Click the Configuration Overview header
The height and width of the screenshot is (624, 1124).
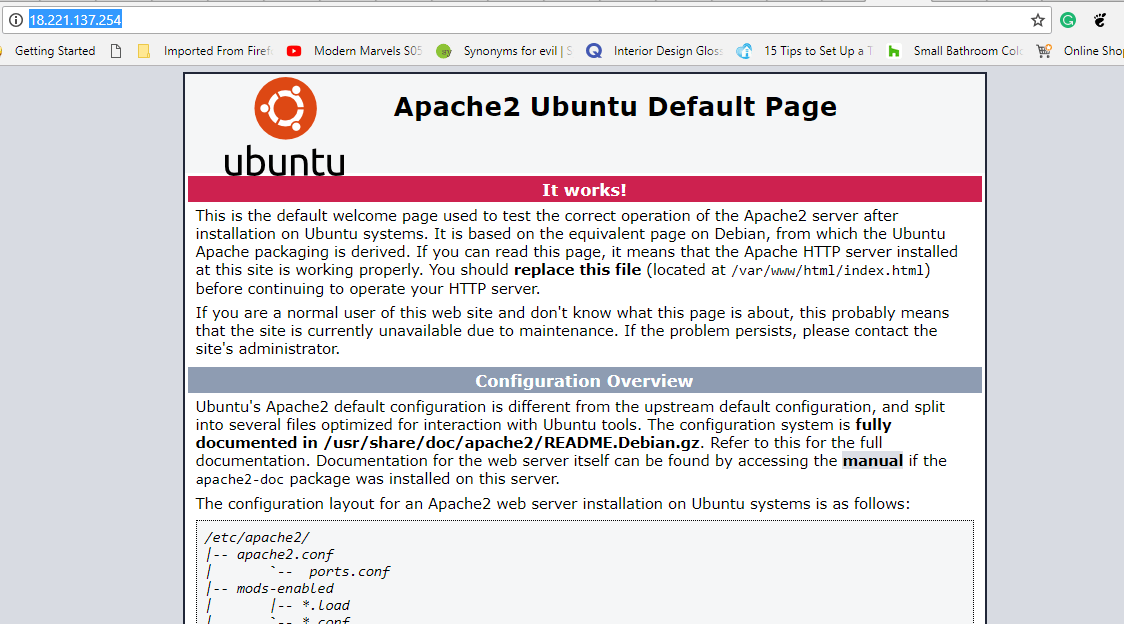(x=584, y=380)
